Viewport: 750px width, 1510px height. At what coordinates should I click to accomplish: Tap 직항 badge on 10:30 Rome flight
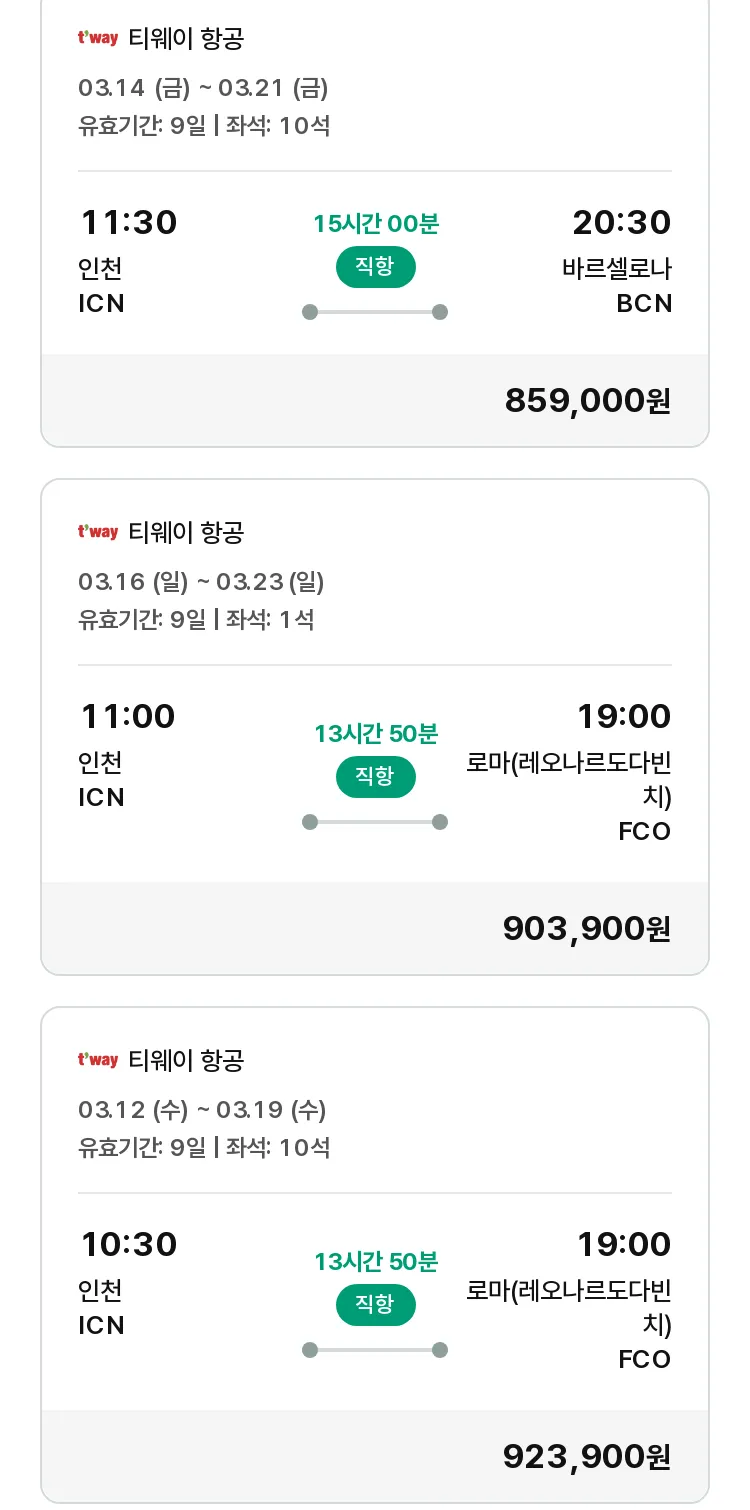(375, 1305)
